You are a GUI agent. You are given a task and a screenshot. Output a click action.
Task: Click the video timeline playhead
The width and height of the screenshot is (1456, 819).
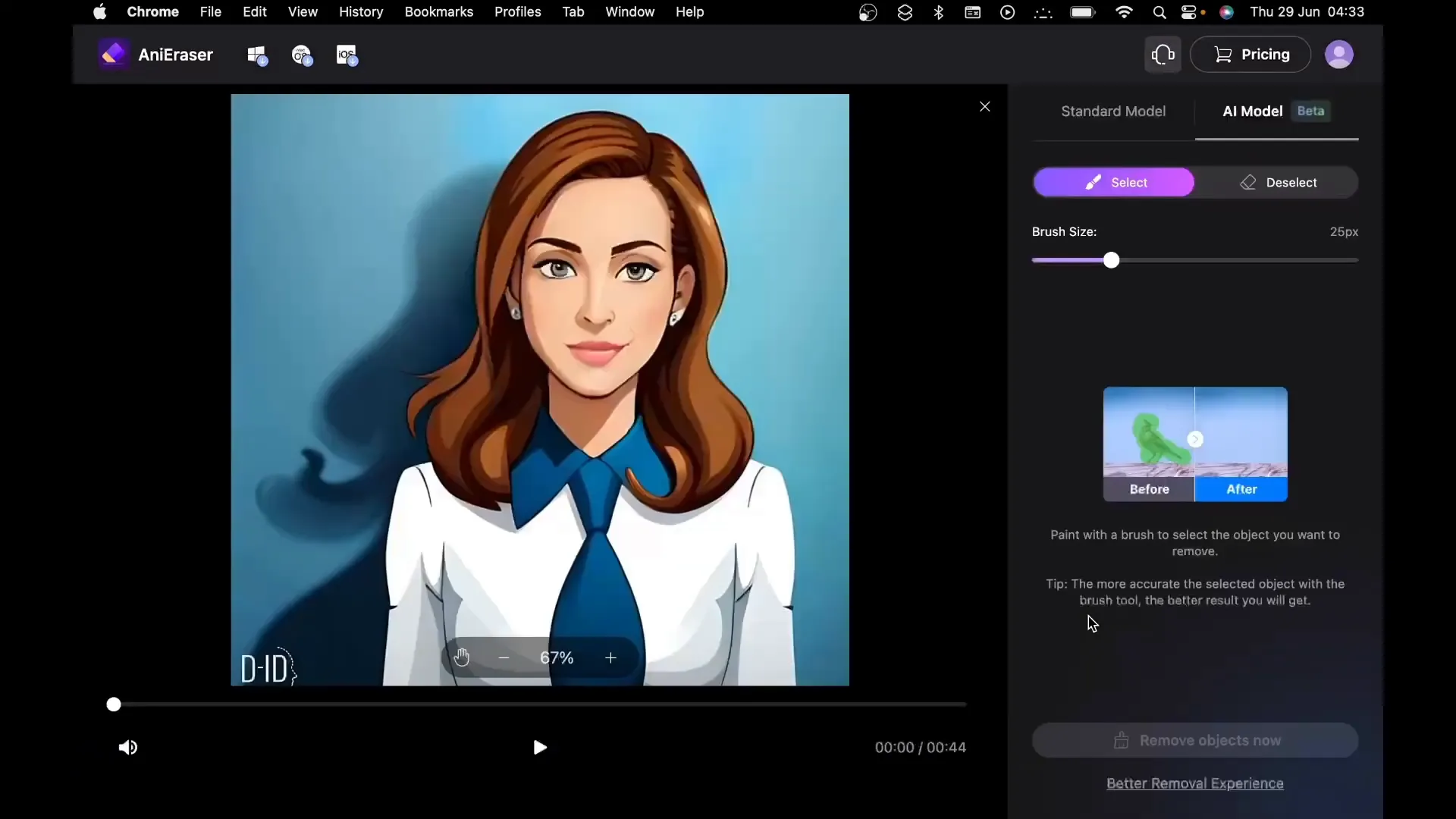point(114,704)
